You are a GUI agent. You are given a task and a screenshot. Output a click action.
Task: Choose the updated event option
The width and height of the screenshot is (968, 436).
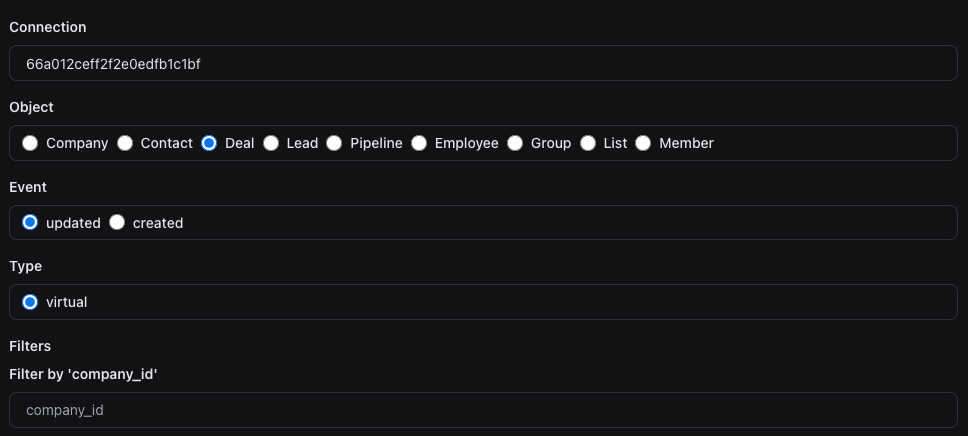point(30,223)
